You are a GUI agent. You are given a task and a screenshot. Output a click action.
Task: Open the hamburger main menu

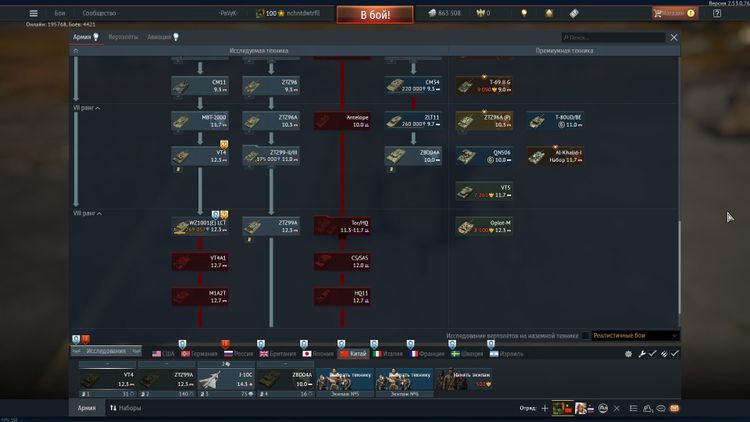click(33, 13)
